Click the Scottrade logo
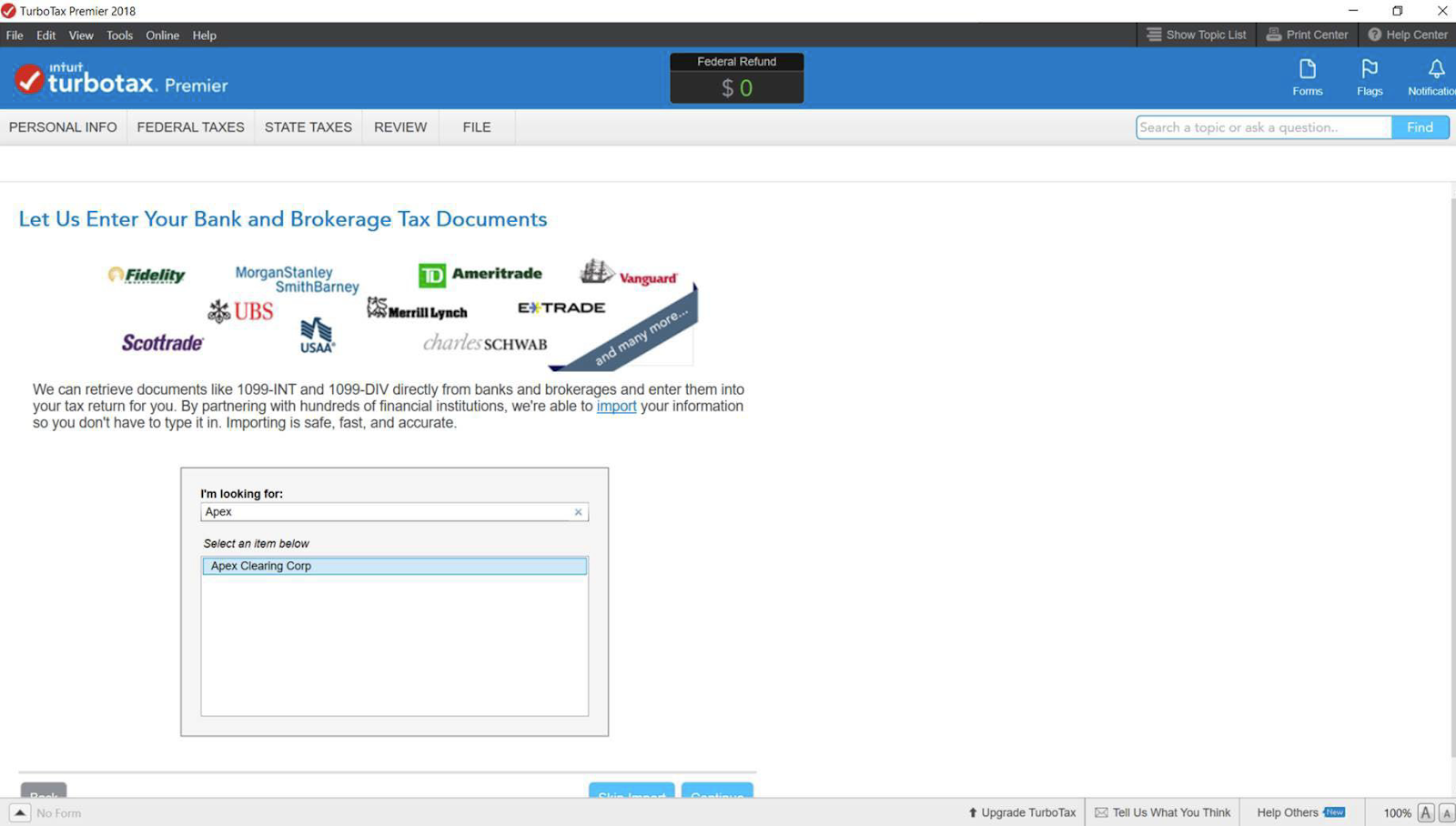This screenshot has height=826, width=1456. (162, 343)
